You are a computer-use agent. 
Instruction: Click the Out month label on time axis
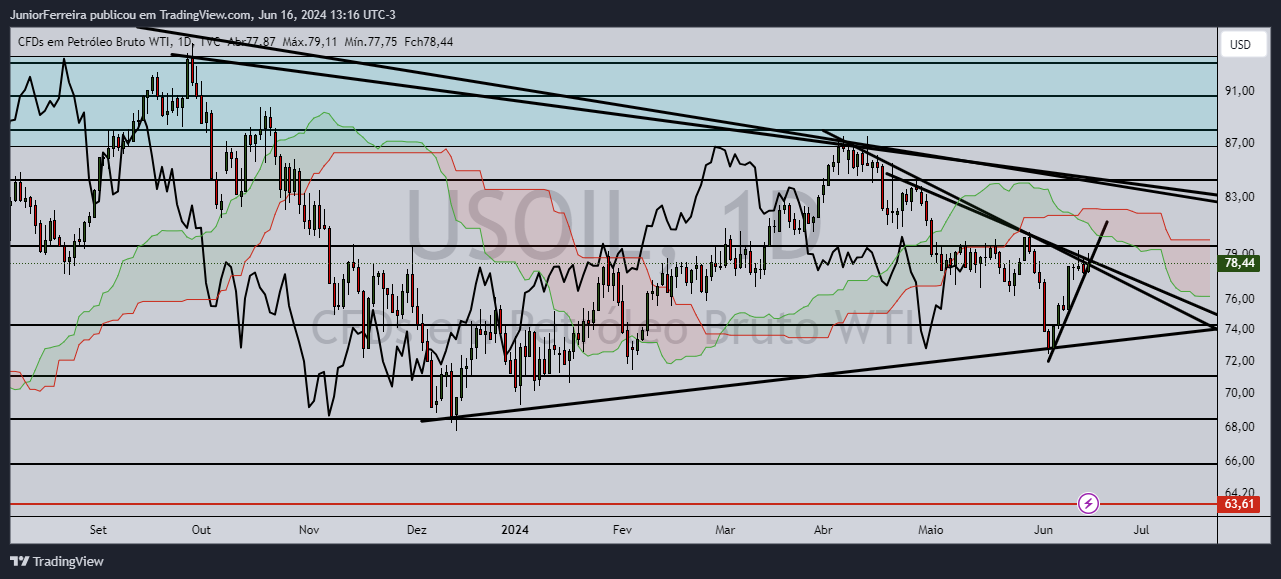click(x=201, y=530)
